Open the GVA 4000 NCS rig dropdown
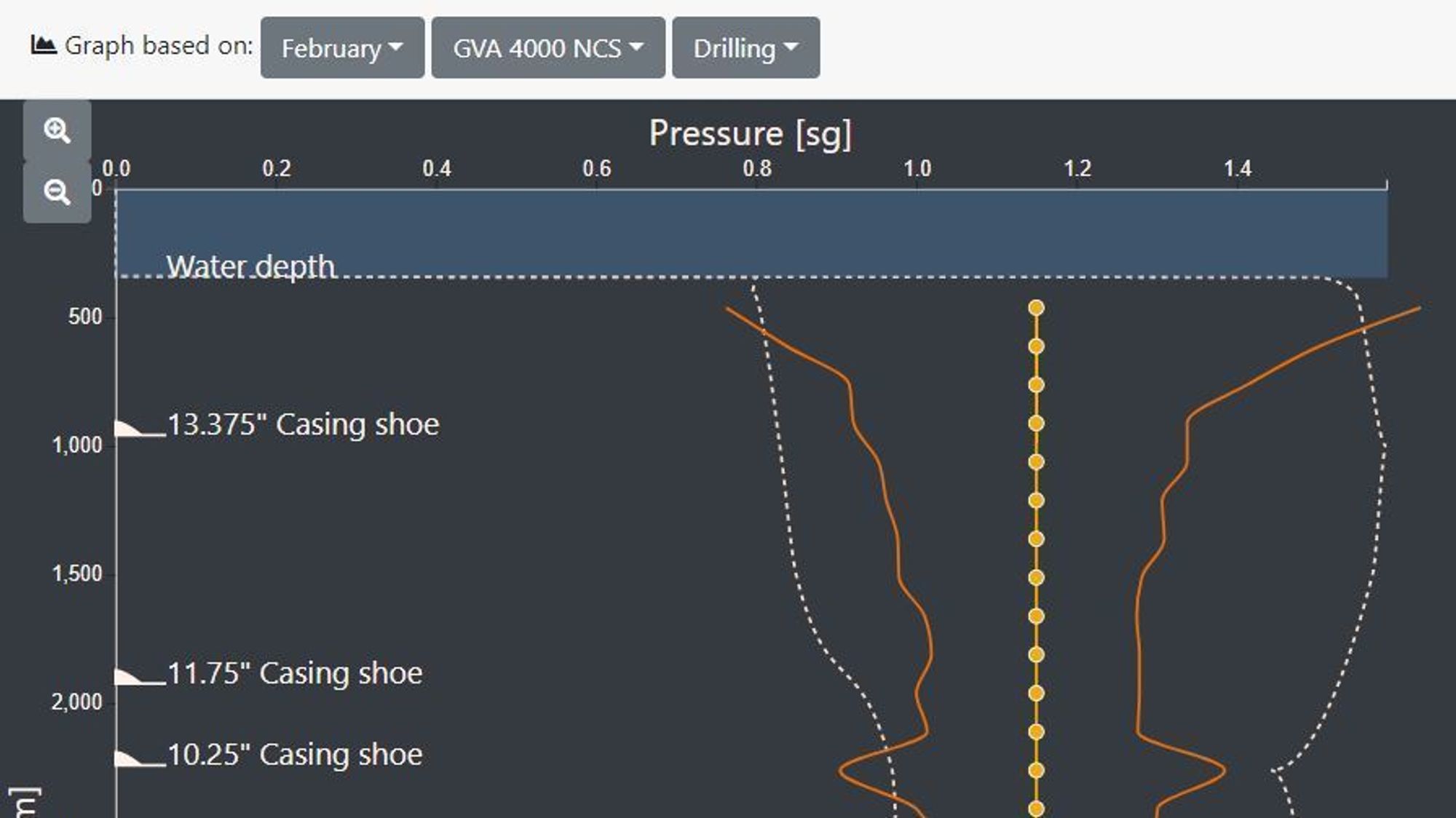This screenshot has width=1456, height=818. [x=548, y=48]
